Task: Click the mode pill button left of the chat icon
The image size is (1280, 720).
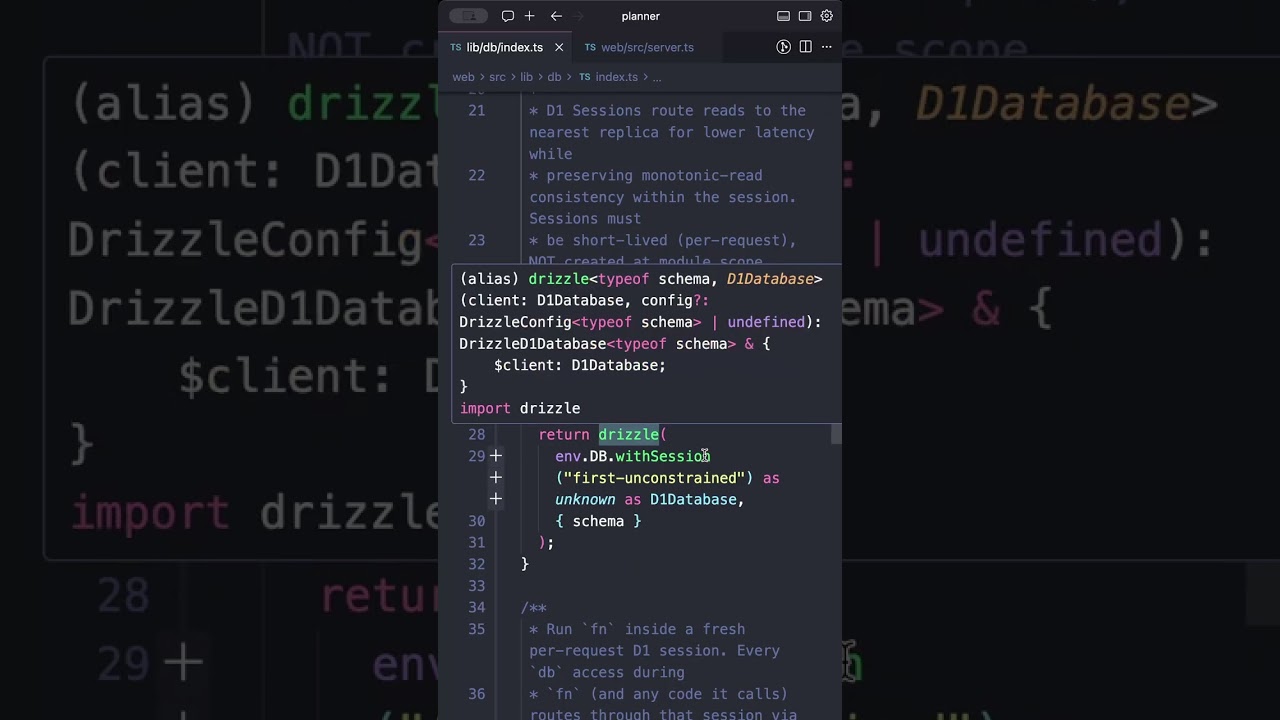Action: tap(468, 16)
